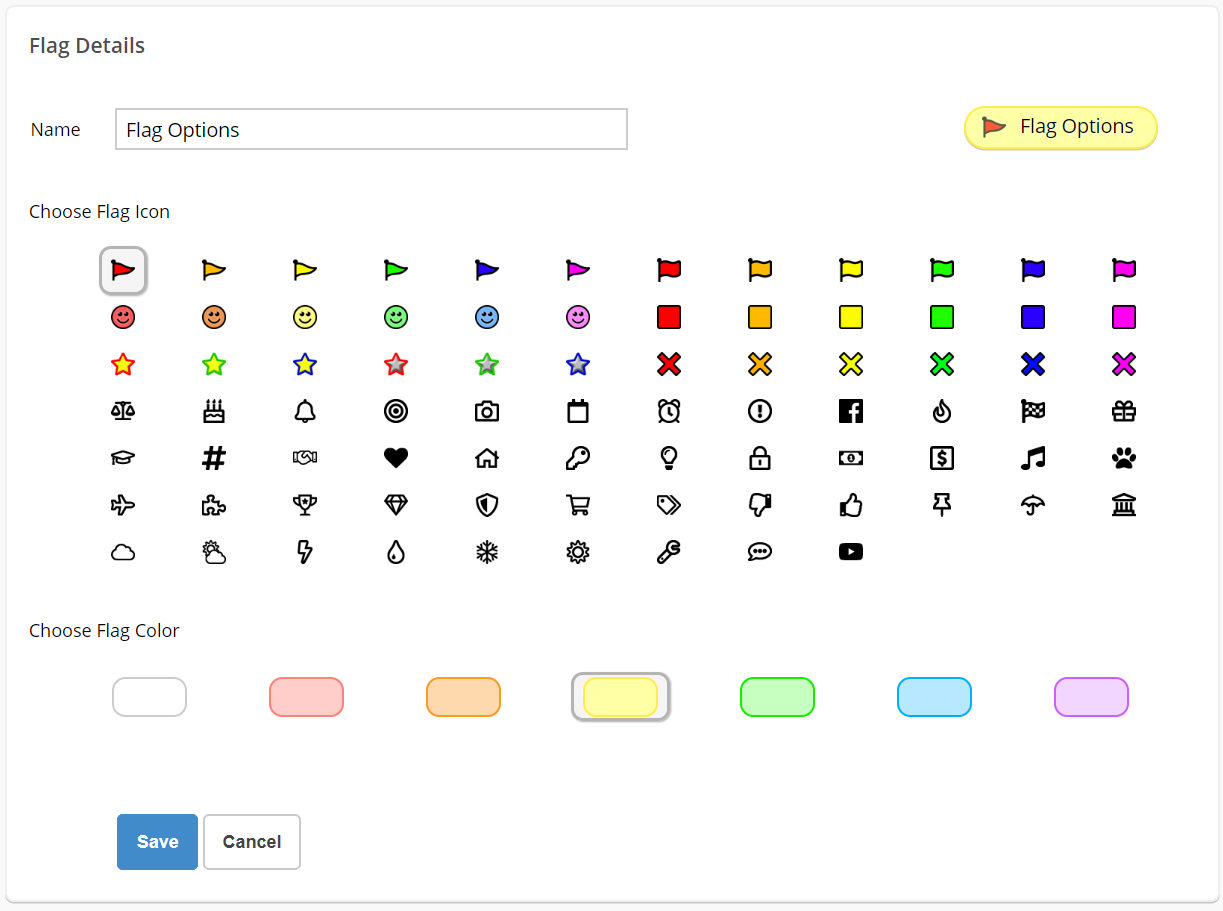Image resolution: width=1223 pixels, height=911 pixels.
Task: Select the white flag color swatch
Action: 150,697
